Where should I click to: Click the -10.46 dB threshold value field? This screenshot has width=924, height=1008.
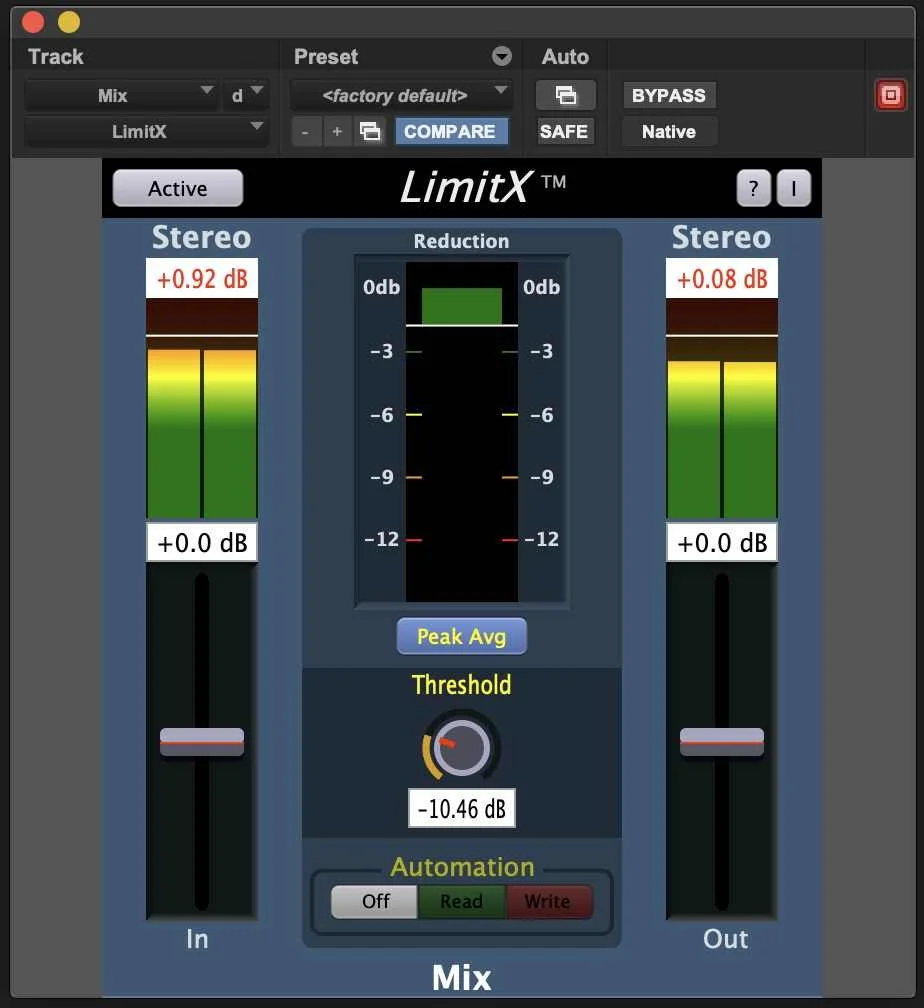tap(462, 808)
